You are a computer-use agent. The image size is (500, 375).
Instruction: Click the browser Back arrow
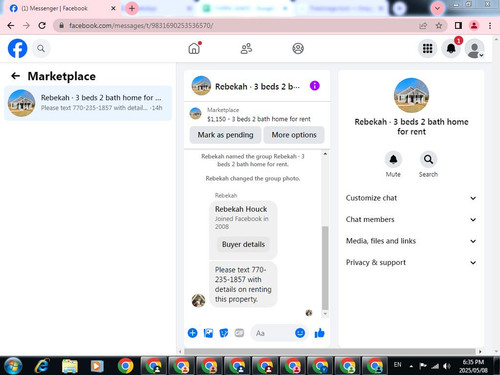point(11,25)
